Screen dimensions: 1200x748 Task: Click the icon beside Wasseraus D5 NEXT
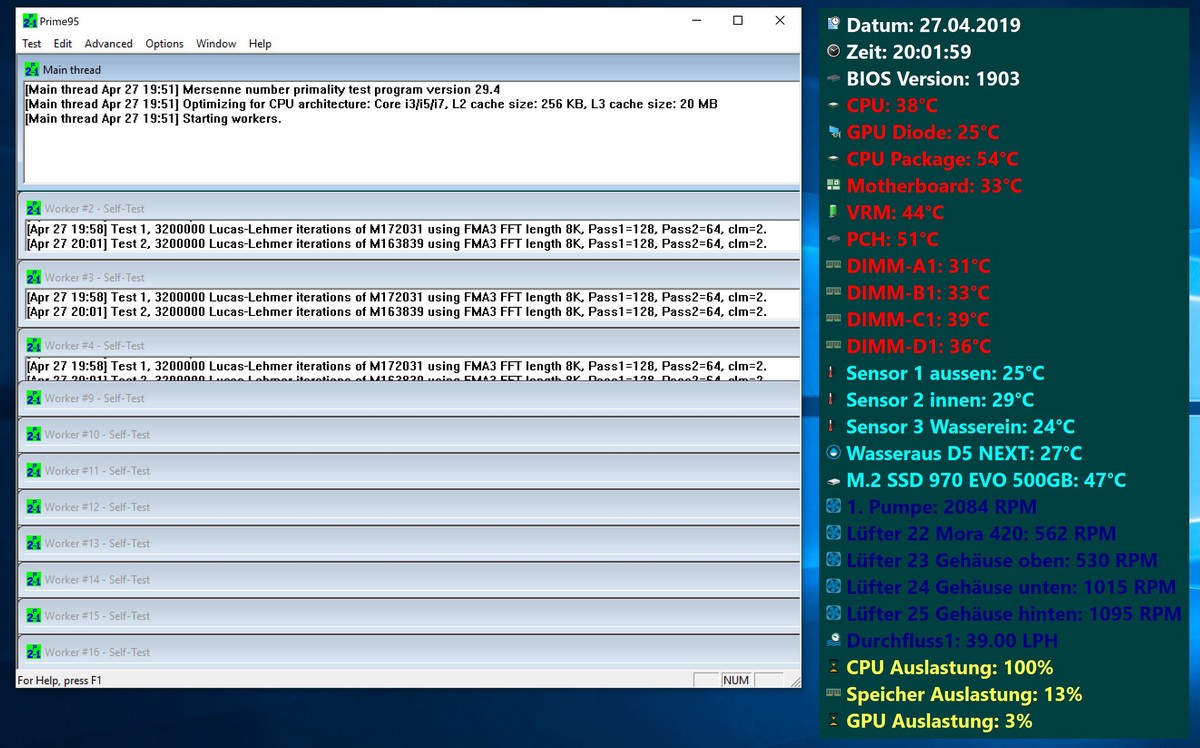pyautogui.click(x=834, y=453)
